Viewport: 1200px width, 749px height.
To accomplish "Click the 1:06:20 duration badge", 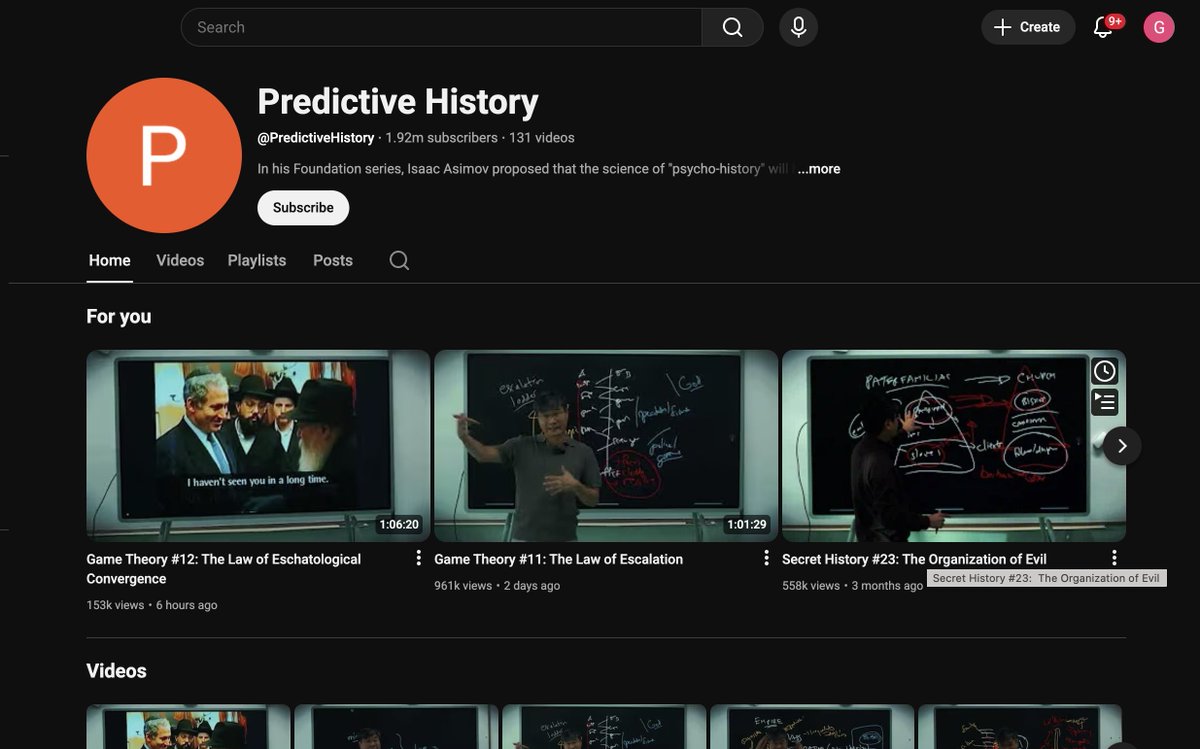I will coord(399,524).
